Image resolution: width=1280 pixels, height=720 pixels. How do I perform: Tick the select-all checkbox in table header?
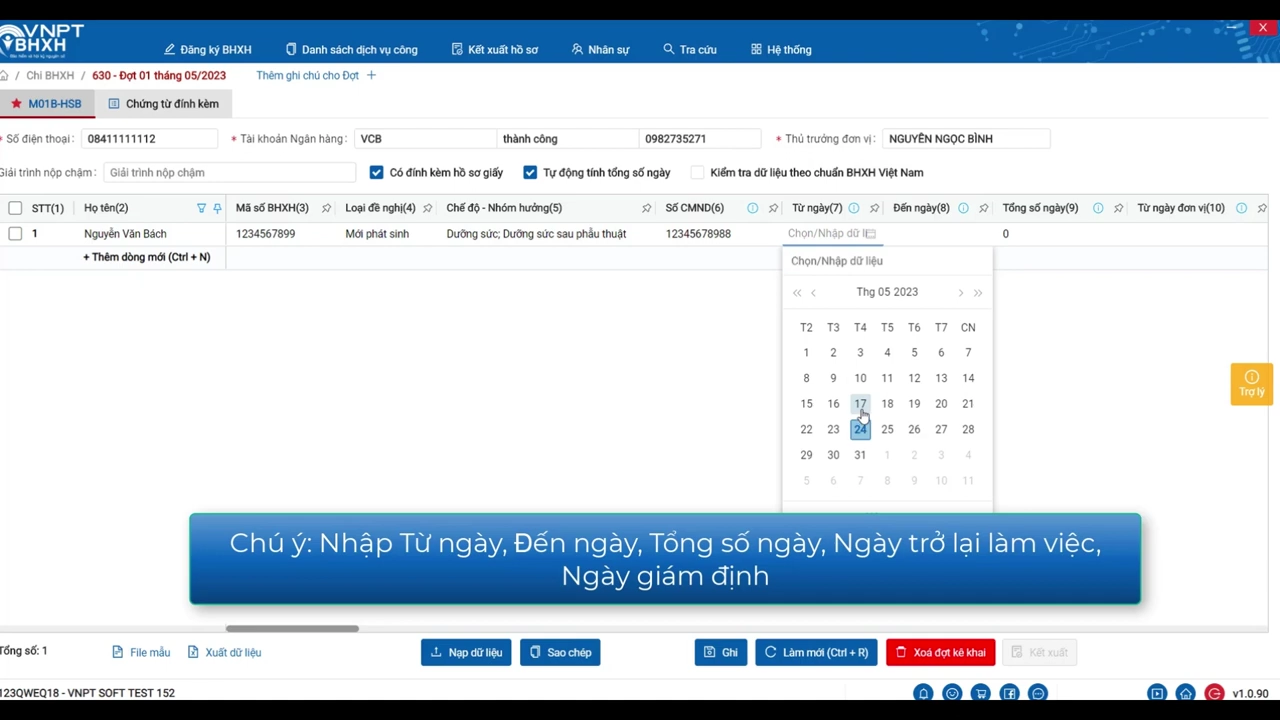(x=15, y=208)
